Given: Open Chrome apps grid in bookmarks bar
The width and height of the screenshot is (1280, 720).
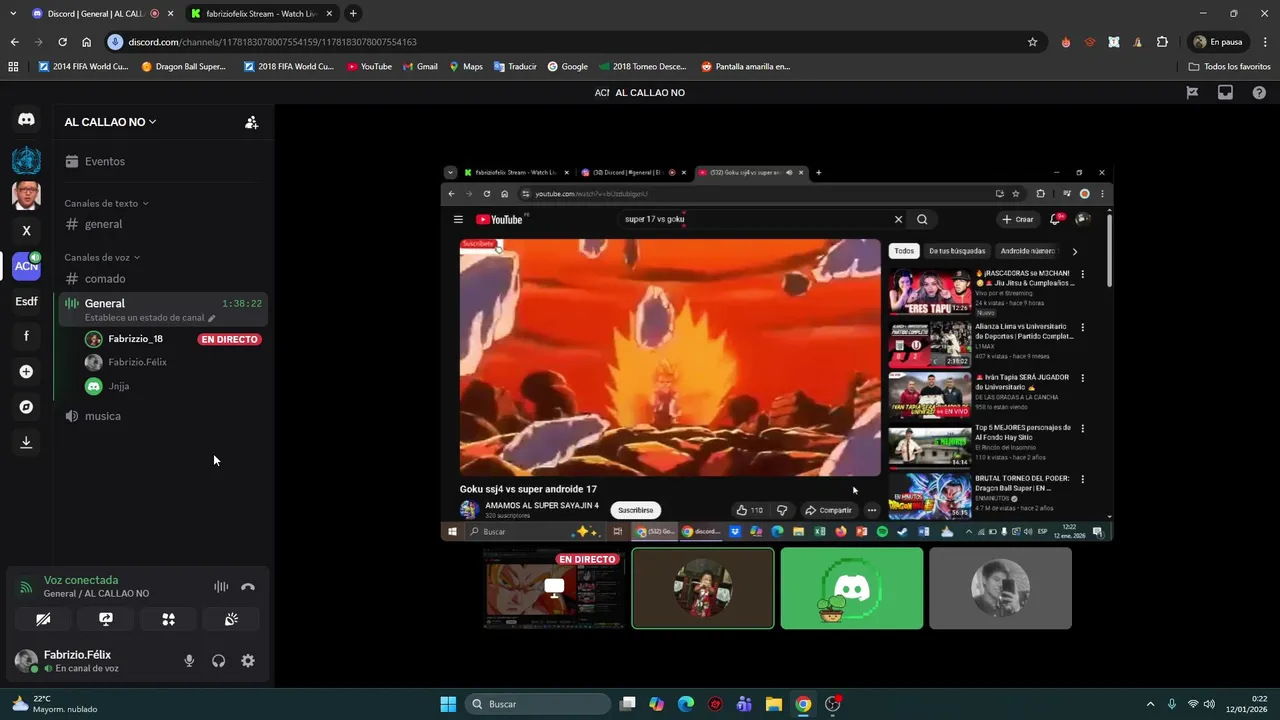Looking at the screenshot, I should (13, 66).
